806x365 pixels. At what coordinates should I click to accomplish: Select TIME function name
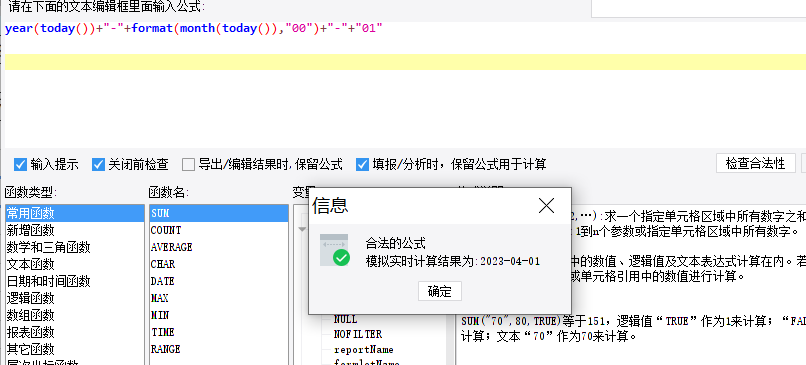(x=219, y=332)
